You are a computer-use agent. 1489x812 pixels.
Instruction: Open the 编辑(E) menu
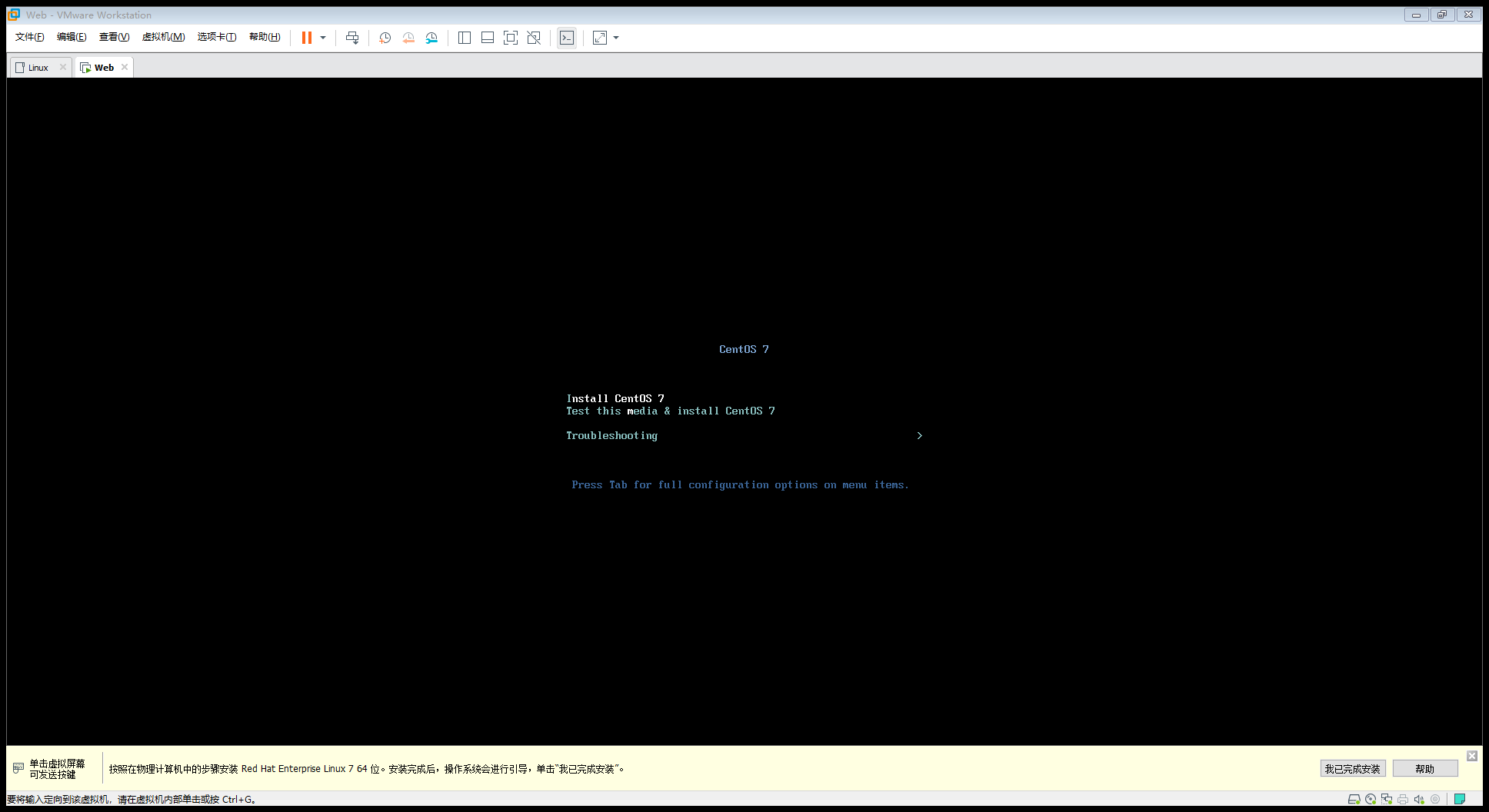click(72, 37)
